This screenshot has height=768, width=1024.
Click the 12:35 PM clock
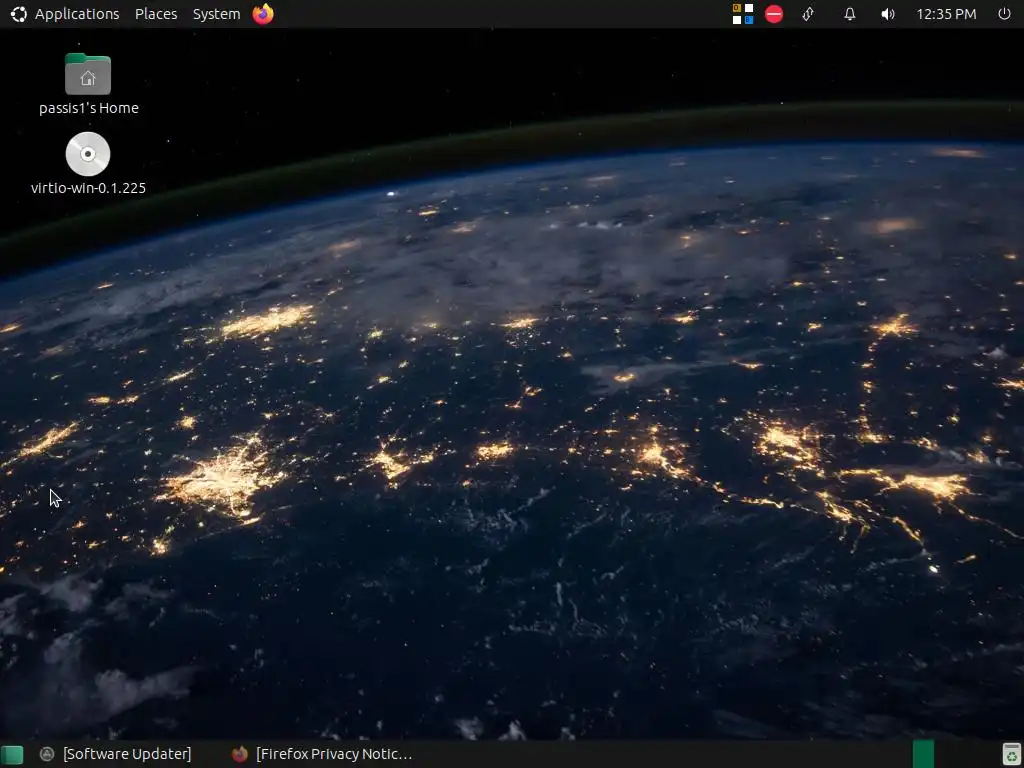point(946,14)
